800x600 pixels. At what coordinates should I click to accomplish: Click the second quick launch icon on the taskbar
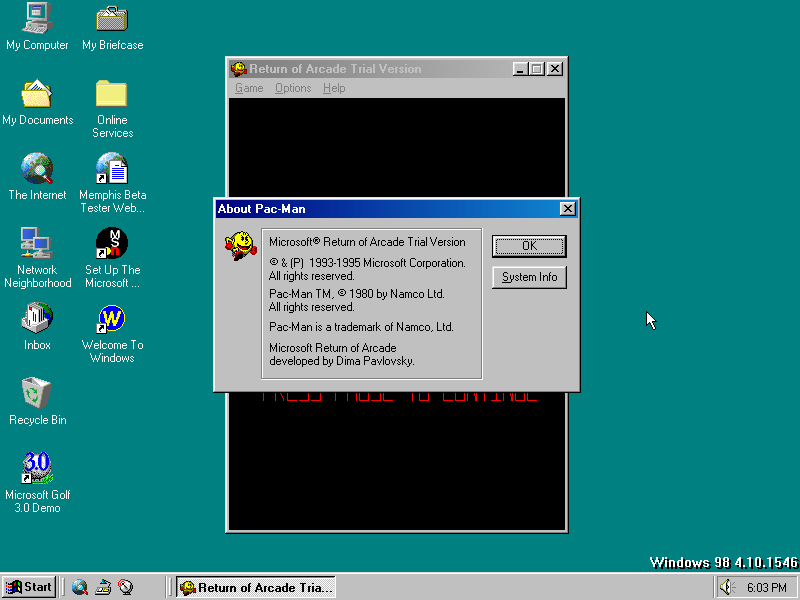(x=103, y=587)
